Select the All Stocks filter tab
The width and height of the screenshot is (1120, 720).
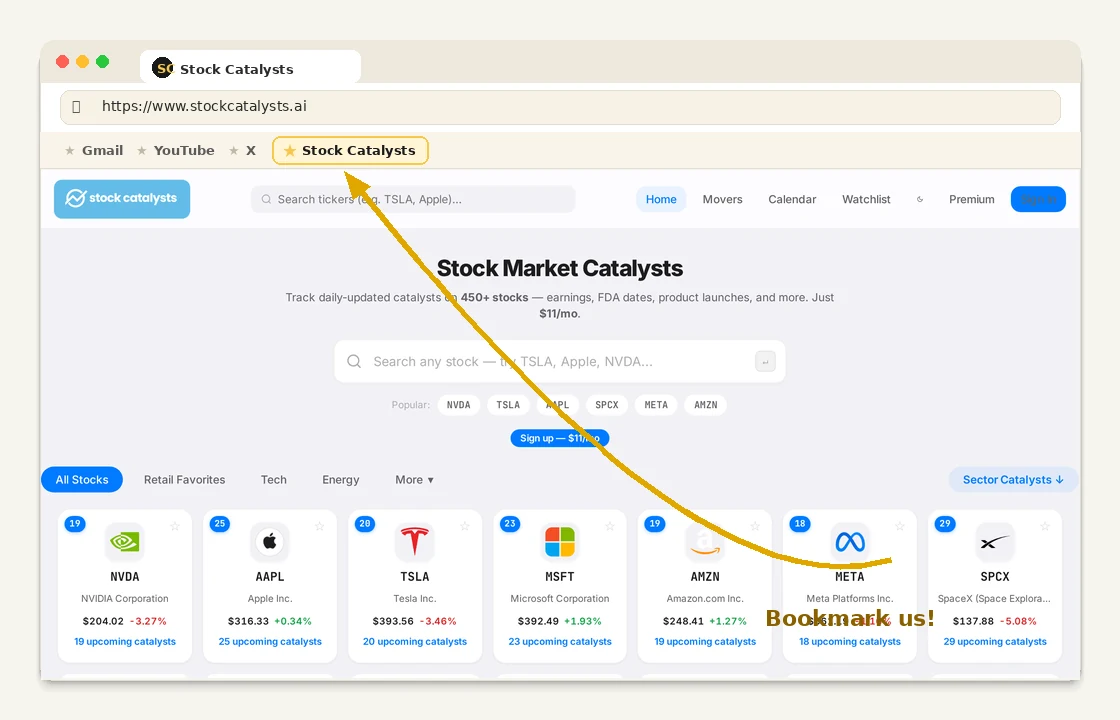tap(82, 480)
